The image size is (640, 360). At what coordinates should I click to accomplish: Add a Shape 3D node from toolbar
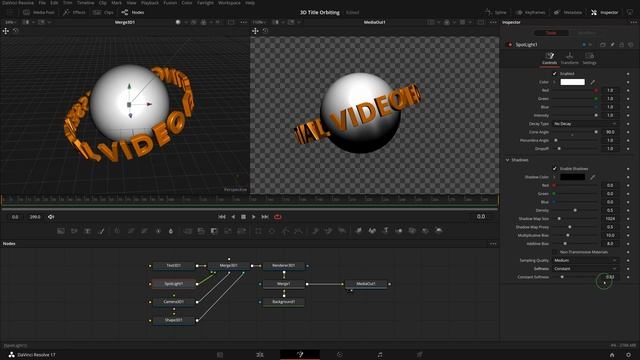372,231
